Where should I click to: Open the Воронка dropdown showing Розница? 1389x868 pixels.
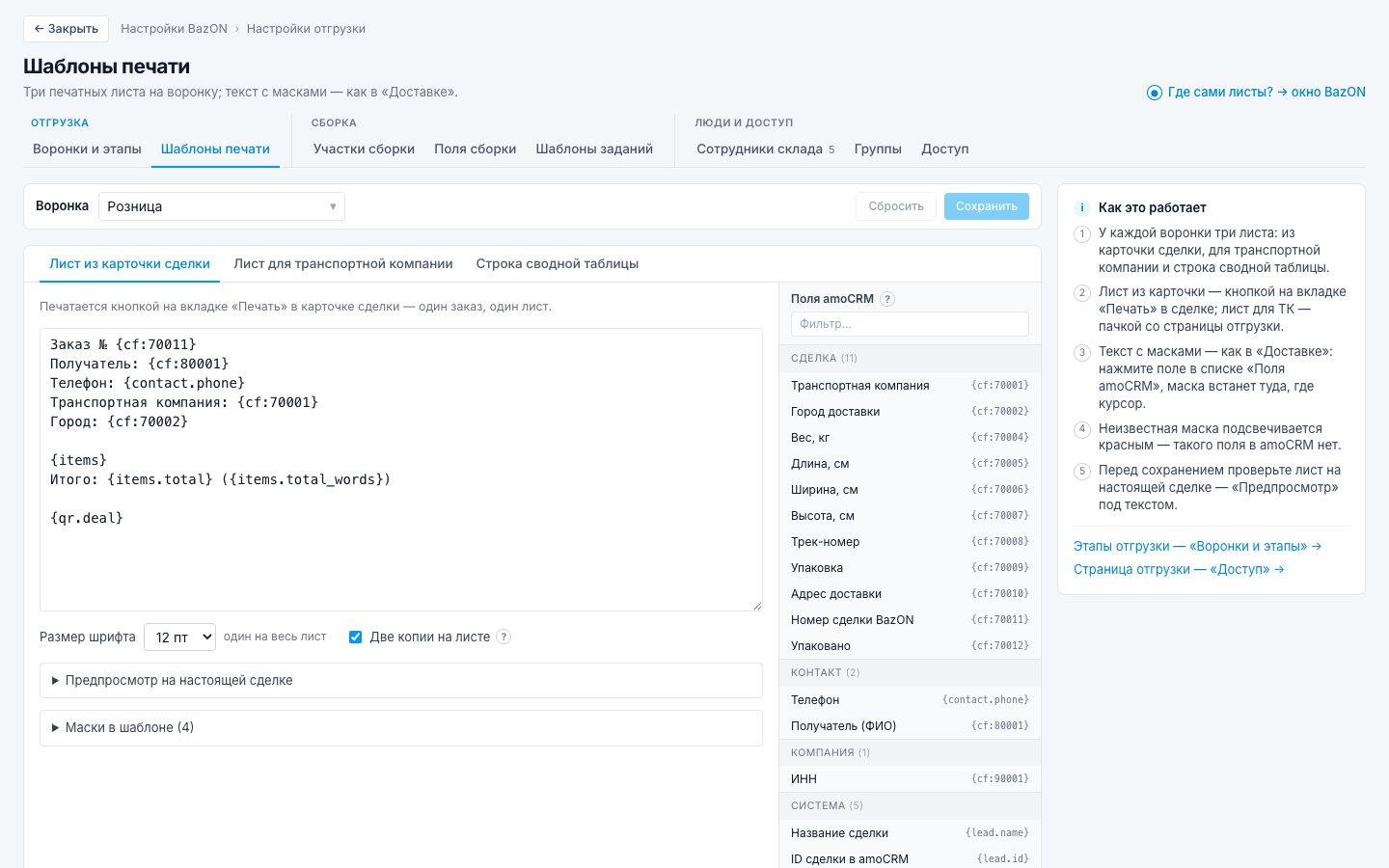222,206
